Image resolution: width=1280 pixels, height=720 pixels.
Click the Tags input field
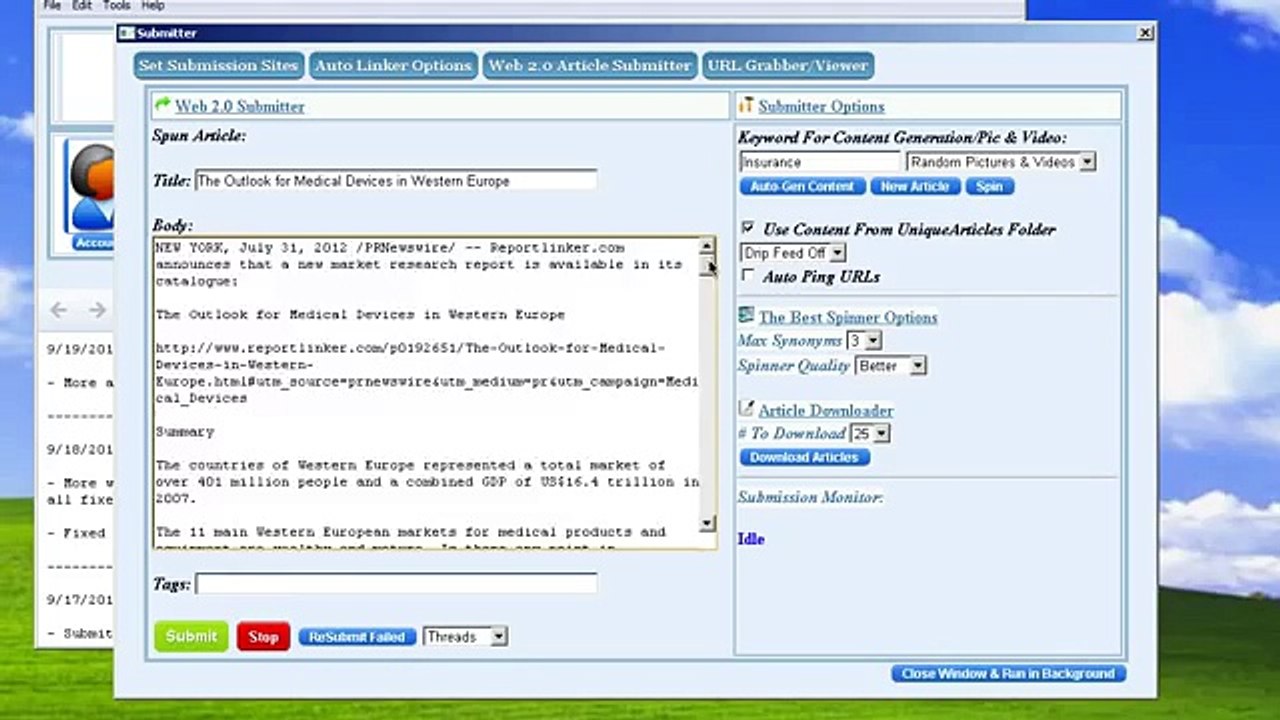click(396, 584)
